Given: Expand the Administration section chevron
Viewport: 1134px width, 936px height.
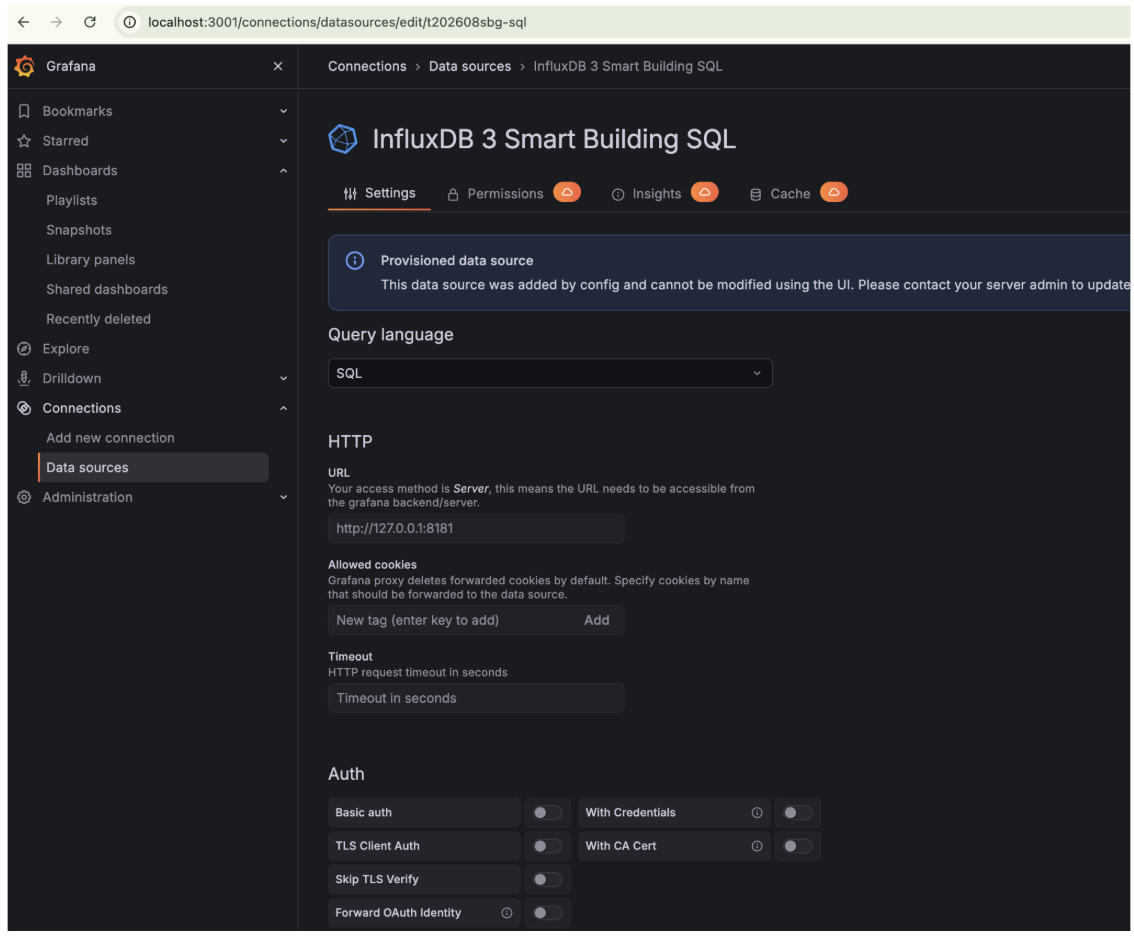Looking at the screenshot, I should 284,497.
